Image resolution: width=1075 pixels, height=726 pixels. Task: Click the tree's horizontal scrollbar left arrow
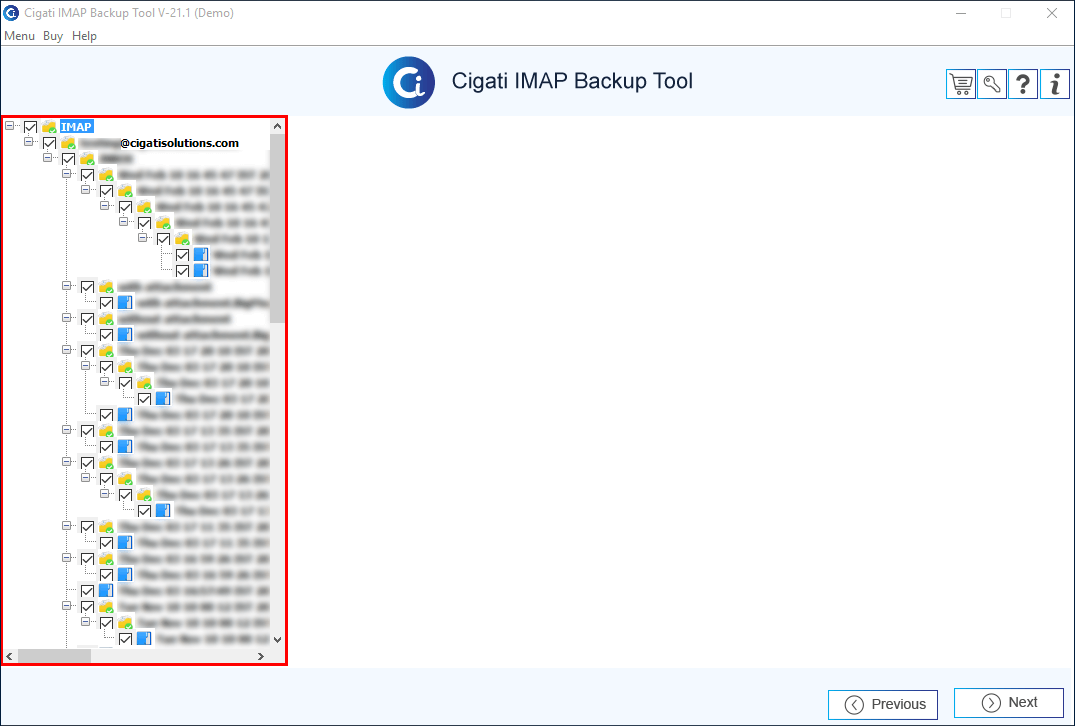pos(9,656)
